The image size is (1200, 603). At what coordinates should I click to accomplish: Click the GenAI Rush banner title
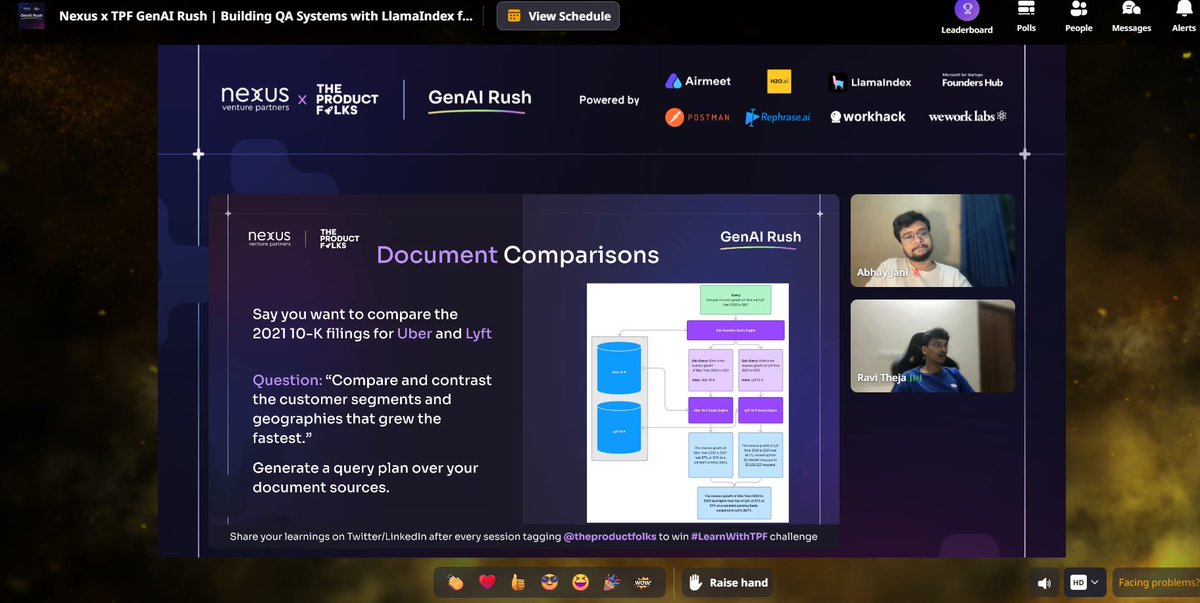(x=479, y=100)
